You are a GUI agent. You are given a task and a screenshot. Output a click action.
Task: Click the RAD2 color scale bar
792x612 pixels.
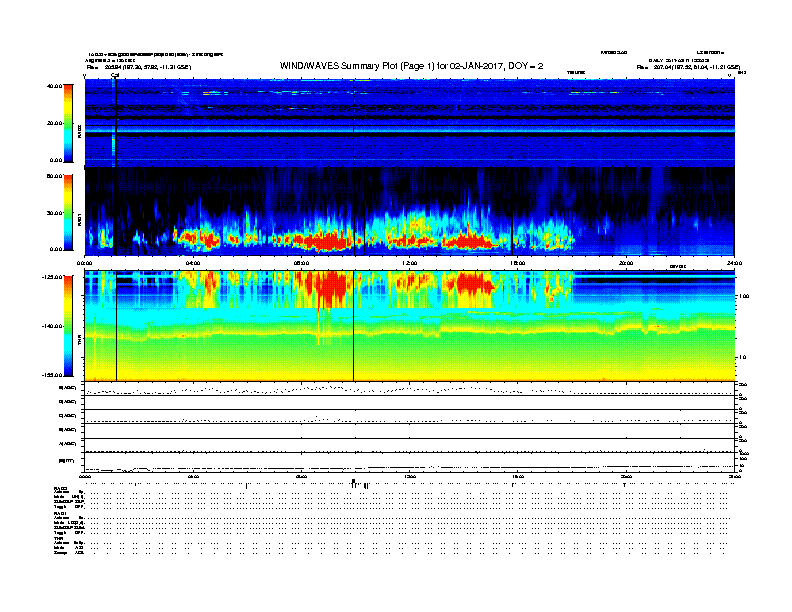coord(68,123)
